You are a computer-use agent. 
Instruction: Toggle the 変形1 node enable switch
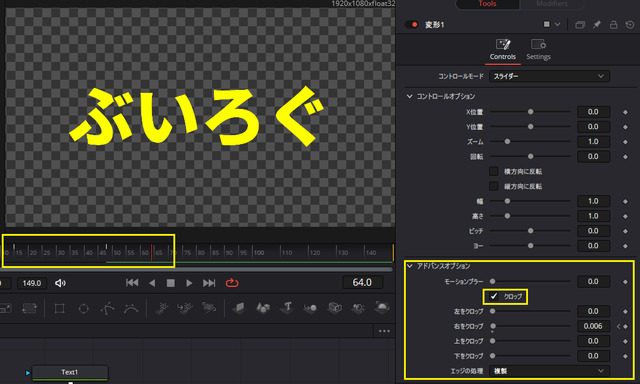point(411,24)
